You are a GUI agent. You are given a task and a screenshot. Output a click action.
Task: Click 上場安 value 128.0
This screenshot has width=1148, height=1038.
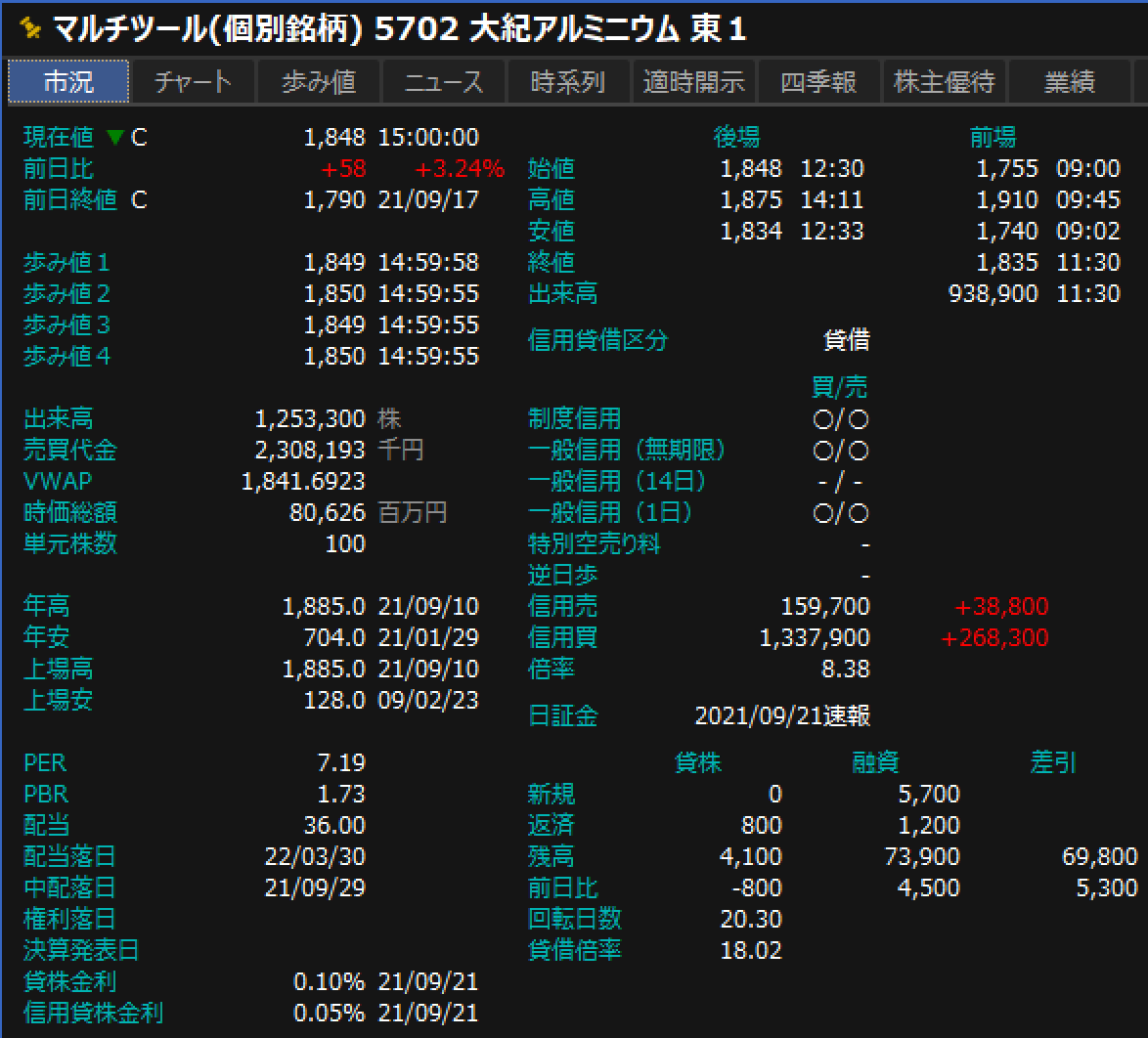334,700
